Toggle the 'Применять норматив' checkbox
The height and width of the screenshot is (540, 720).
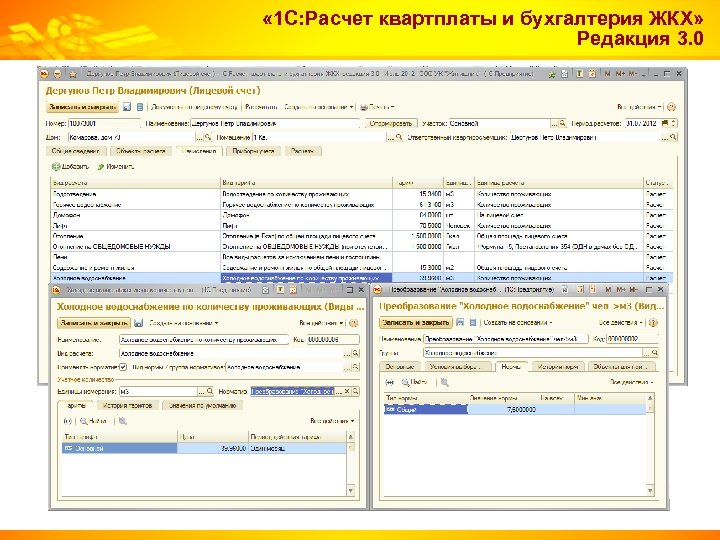click(123, 367)
